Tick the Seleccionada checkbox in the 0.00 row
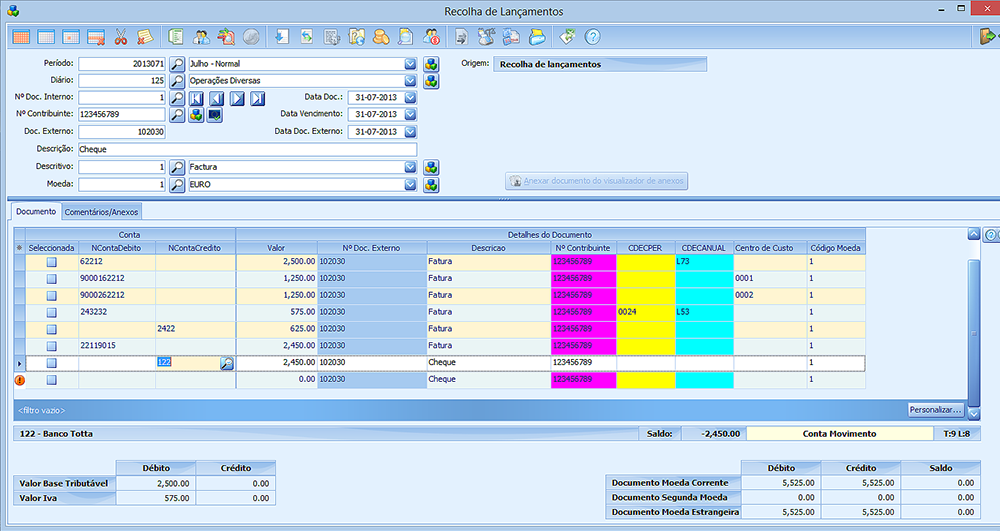This screenshot has height=531, width=1000. pyautogui.click(x=52, y=380)
